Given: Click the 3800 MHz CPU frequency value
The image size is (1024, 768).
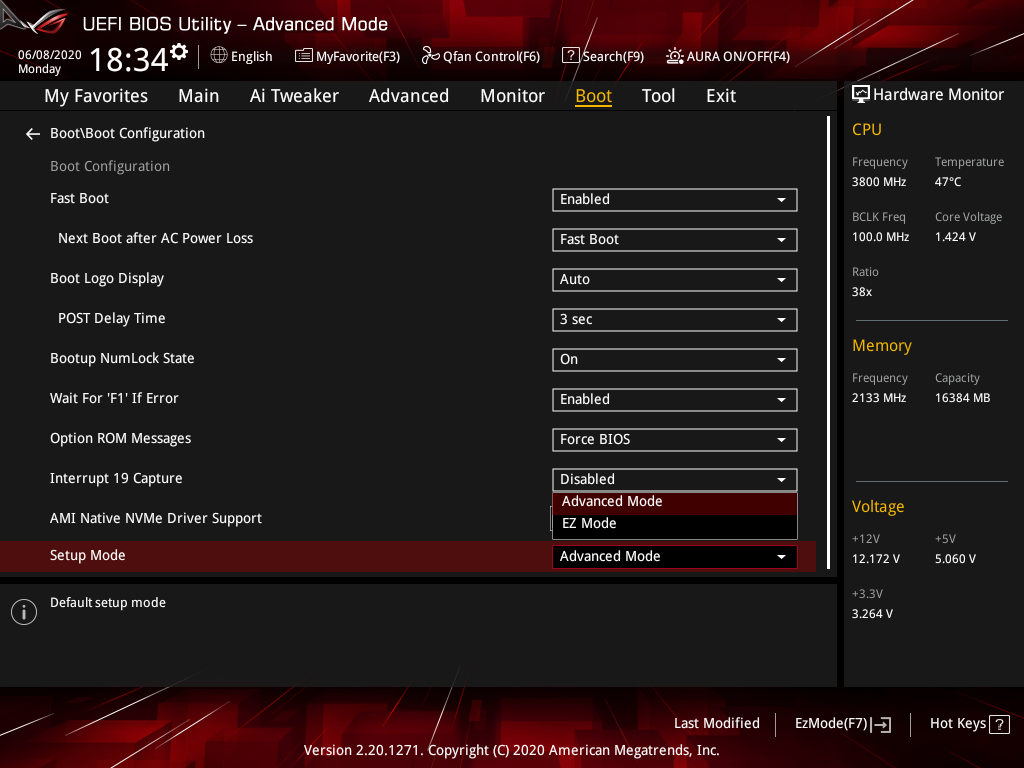Looking at the screenshot, I should pyautogui.click(x=878, y=182).
